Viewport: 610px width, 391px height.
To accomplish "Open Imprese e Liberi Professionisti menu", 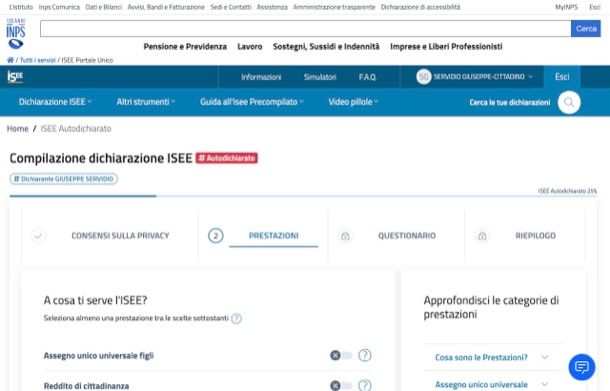I will click(446, 47).
